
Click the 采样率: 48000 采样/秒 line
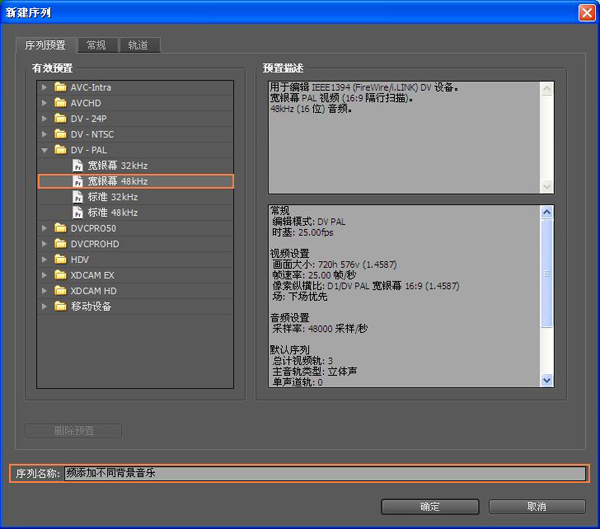click(x=320, y=328)
